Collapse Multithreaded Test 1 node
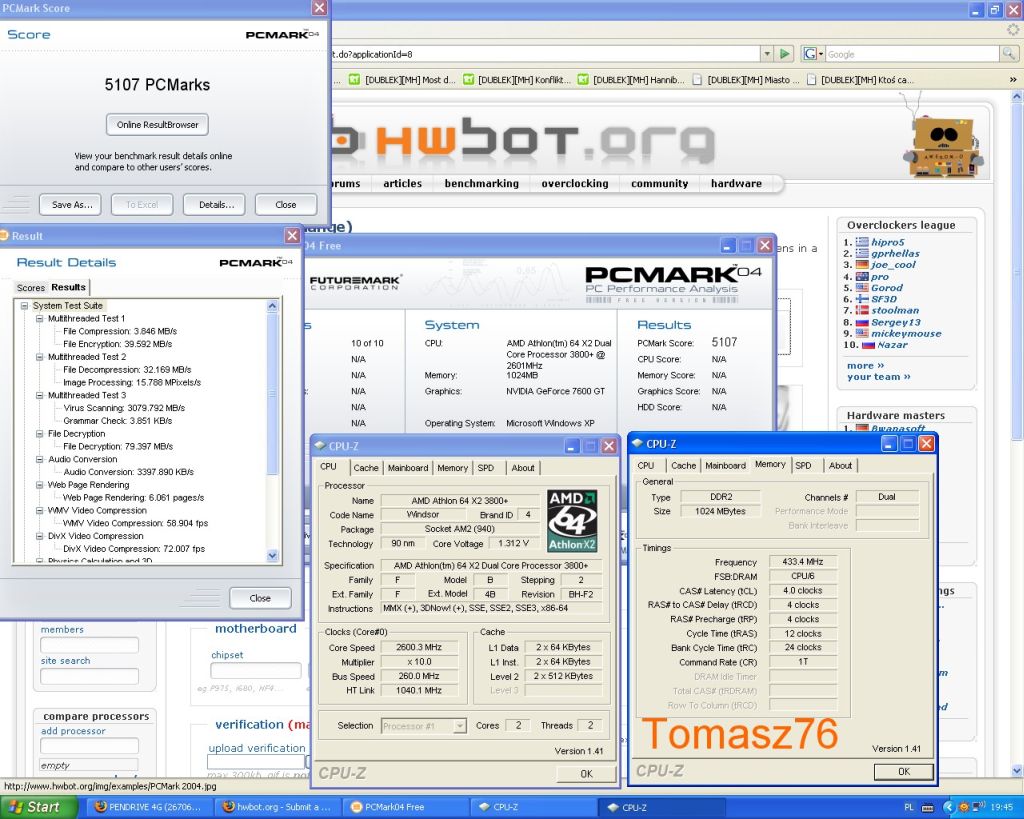The width and height of the screenshot is (1024, 819). [x=39, y=319]
